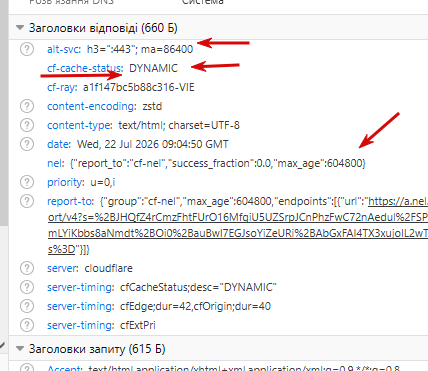Open help icon beside report-to header

tap(27, 201)
